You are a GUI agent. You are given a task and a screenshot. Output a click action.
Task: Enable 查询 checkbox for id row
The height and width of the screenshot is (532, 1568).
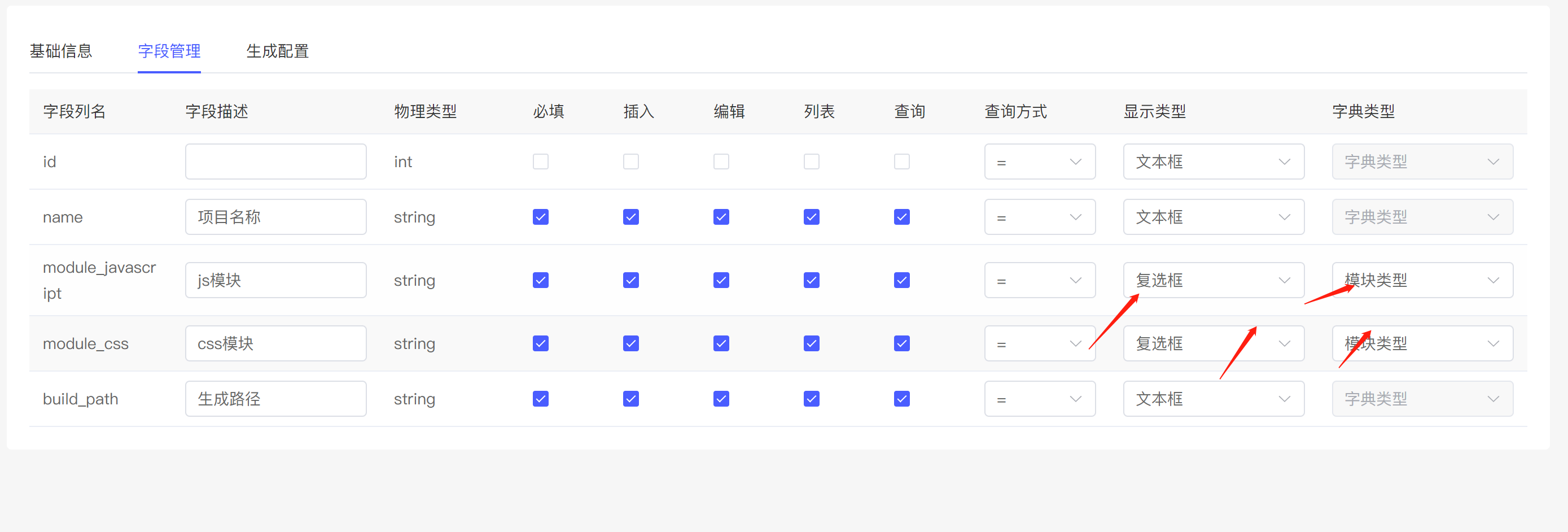(902, 162)
